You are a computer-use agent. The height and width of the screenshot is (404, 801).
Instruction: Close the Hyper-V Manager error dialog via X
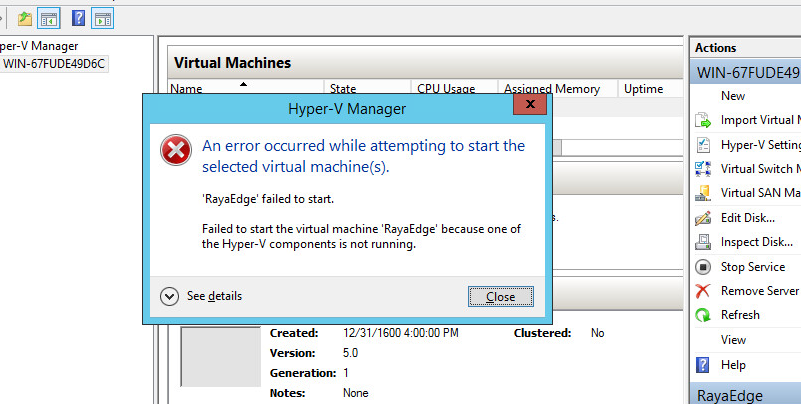pos(530,104)
